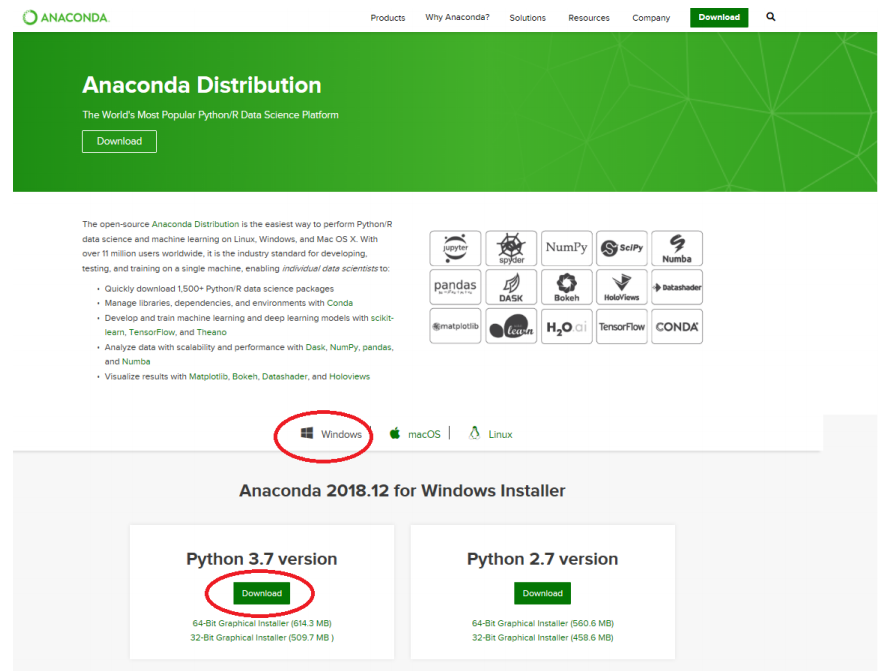The image size is (885, 671).
Task: Click the NumPy logo tile
Action: (x=566, y=248)
